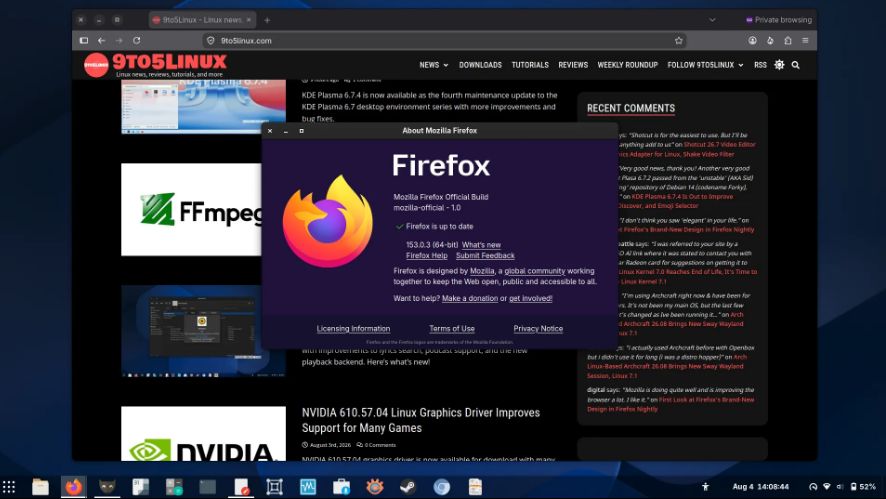Viewport: 886px width, 499px height.
Task: Open the REVIEWS menu item
Action: coord(573,65)
